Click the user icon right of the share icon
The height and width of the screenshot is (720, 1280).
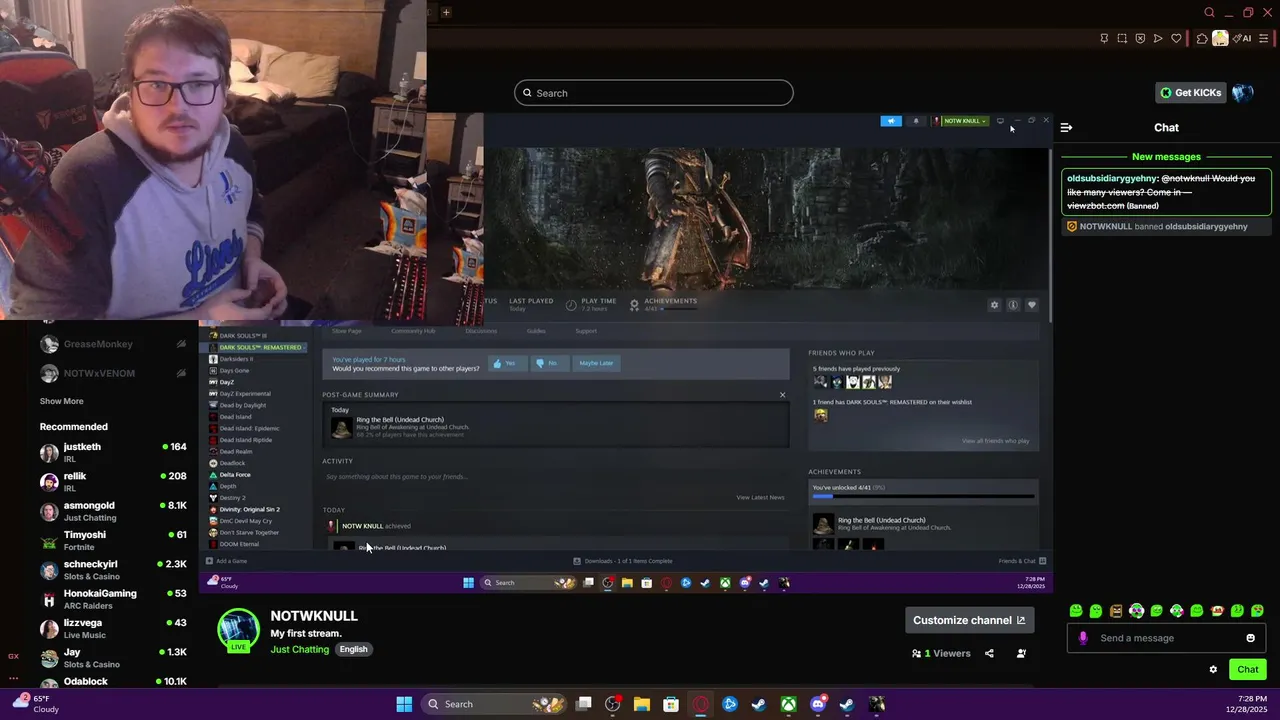1021,654
